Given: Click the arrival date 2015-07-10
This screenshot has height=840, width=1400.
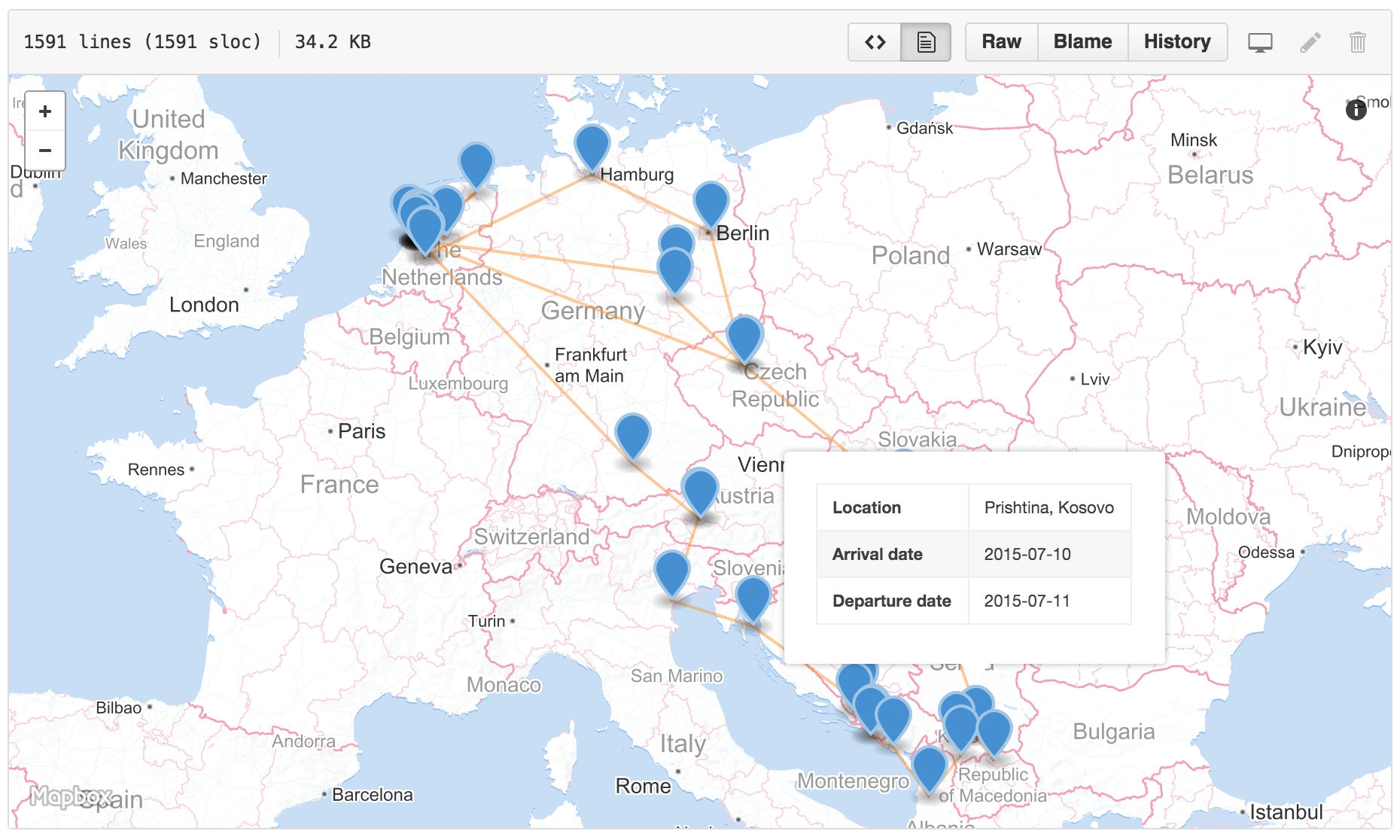Looking at the screenshot, I should click(1027, 554).
